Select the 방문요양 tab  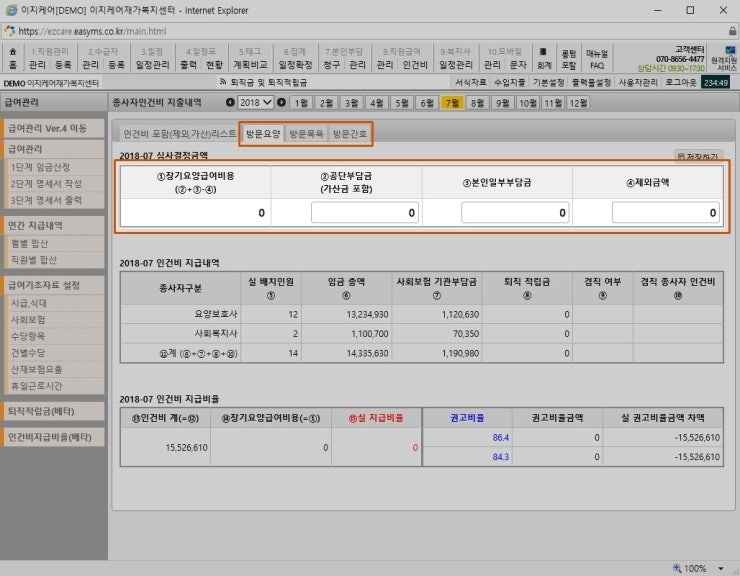pos(263,134)
